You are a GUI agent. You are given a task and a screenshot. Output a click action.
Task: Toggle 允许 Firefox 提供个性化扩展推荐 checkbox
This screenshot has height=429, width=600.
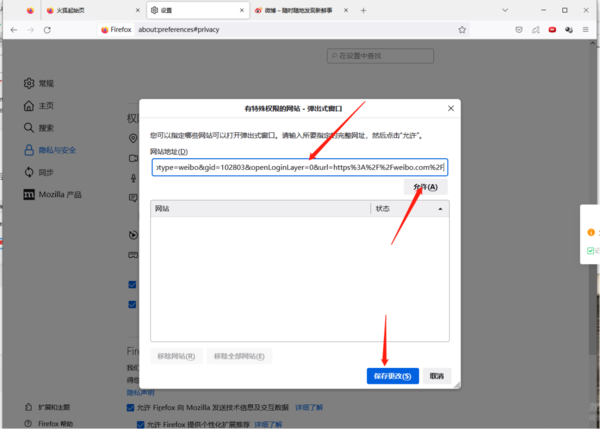(x=140, y=424)
